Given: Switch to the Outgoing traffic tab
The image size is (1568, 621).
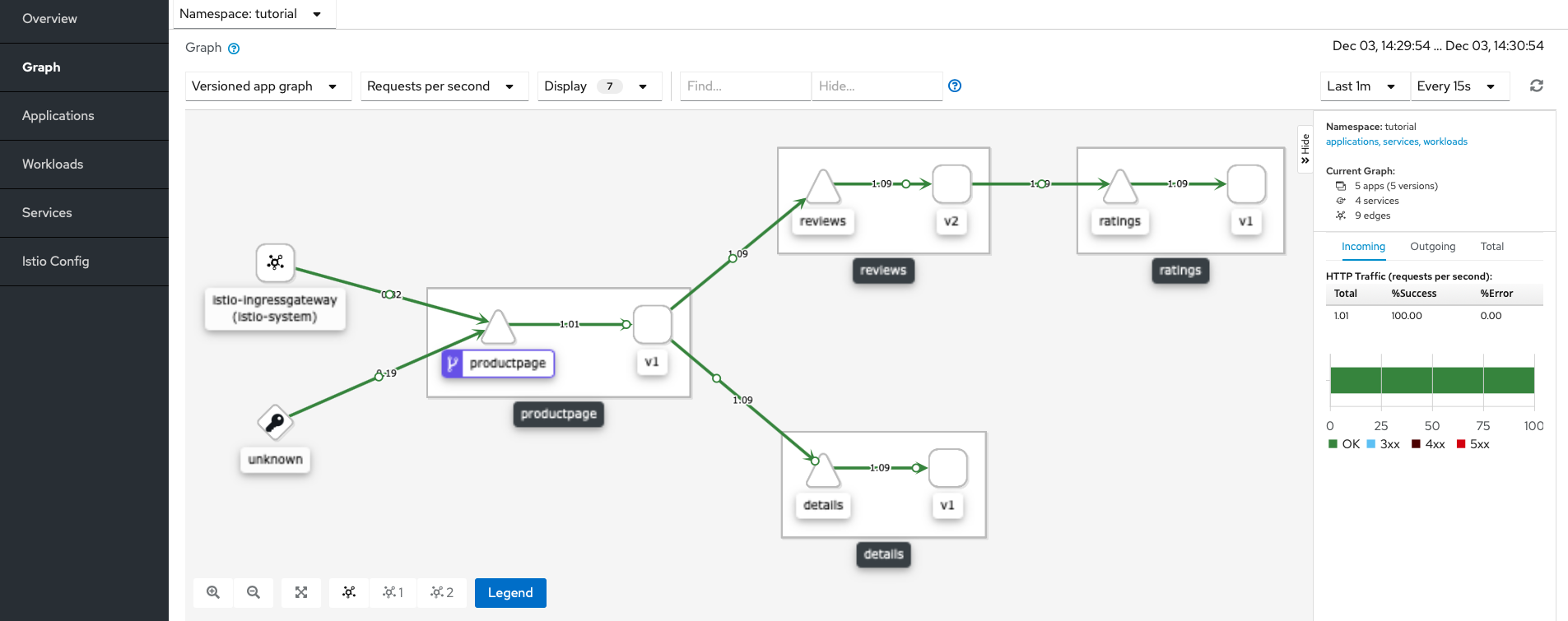Looking at the screenshot, I should tap(1432, 246).
